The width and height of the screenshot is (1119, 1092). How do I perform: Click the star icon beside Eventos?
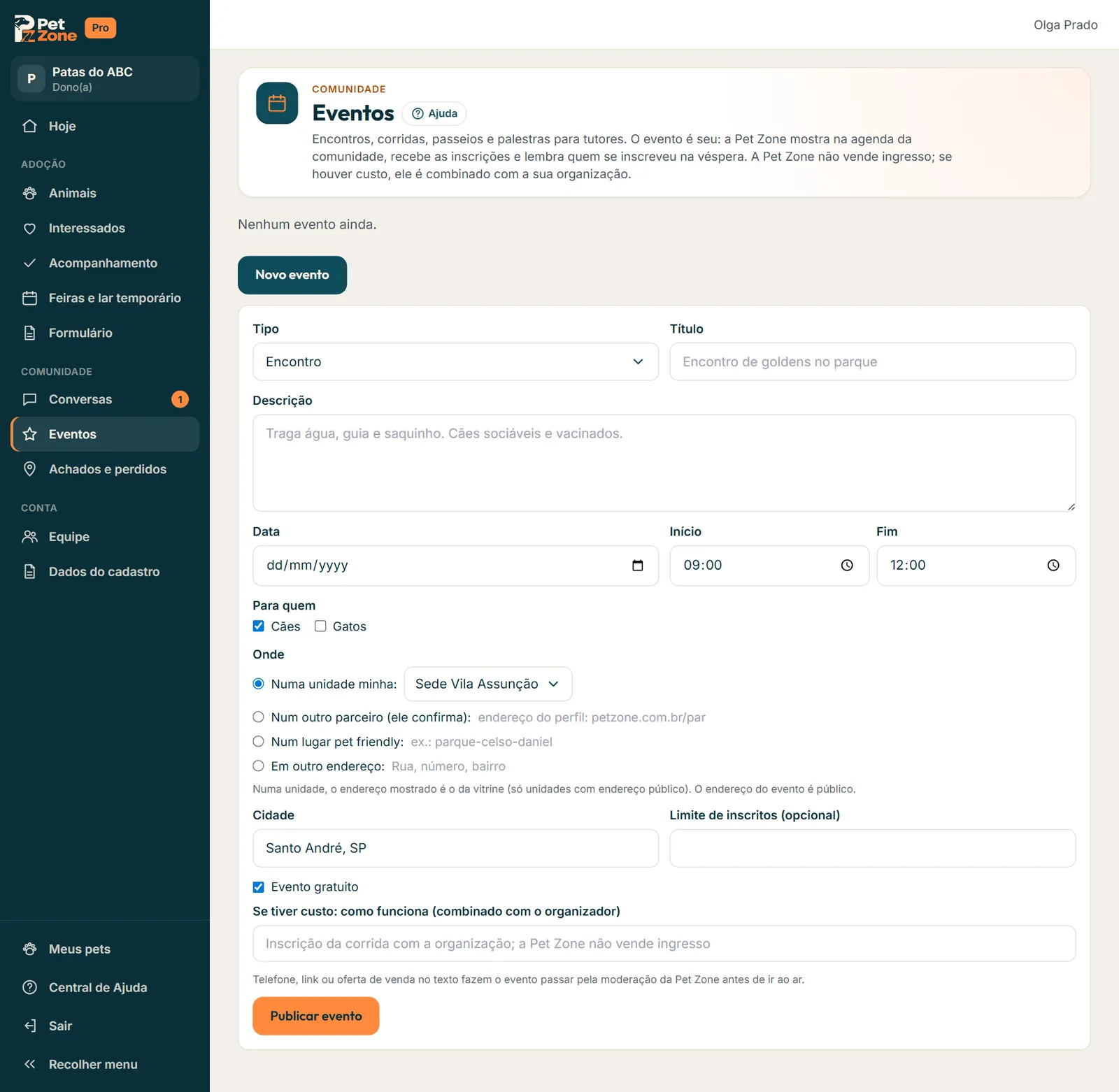[x=29, y=434]
